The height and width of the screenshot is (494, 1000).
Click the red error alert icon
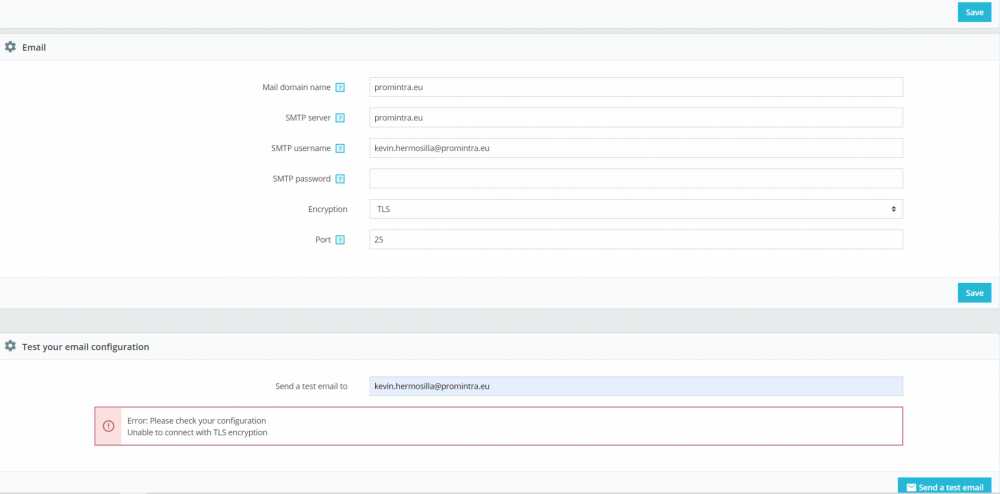tap(108, 426)
